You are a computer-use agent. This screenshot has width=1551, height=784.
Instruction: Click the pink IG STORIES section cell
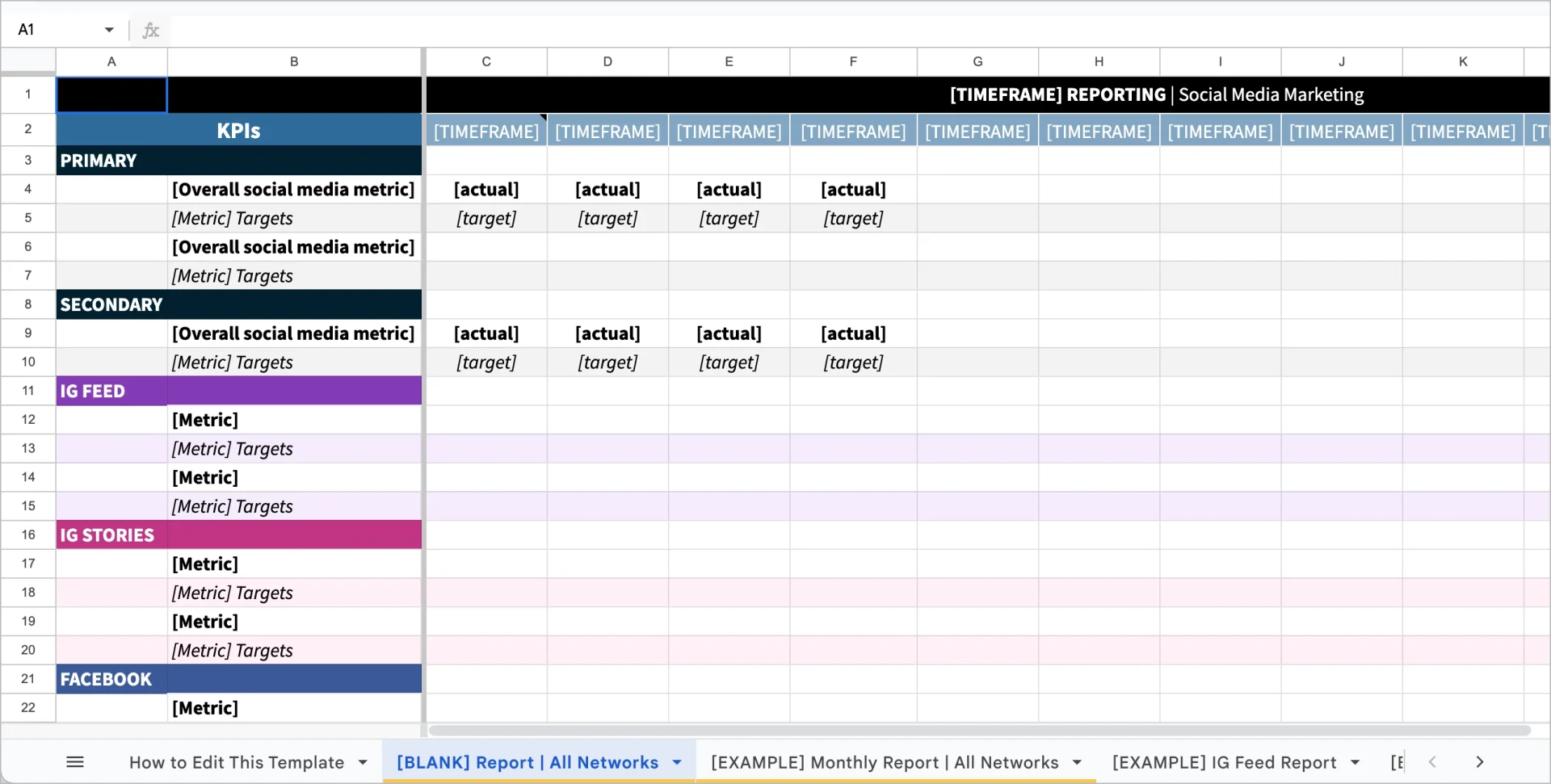(x=111, y=535)
